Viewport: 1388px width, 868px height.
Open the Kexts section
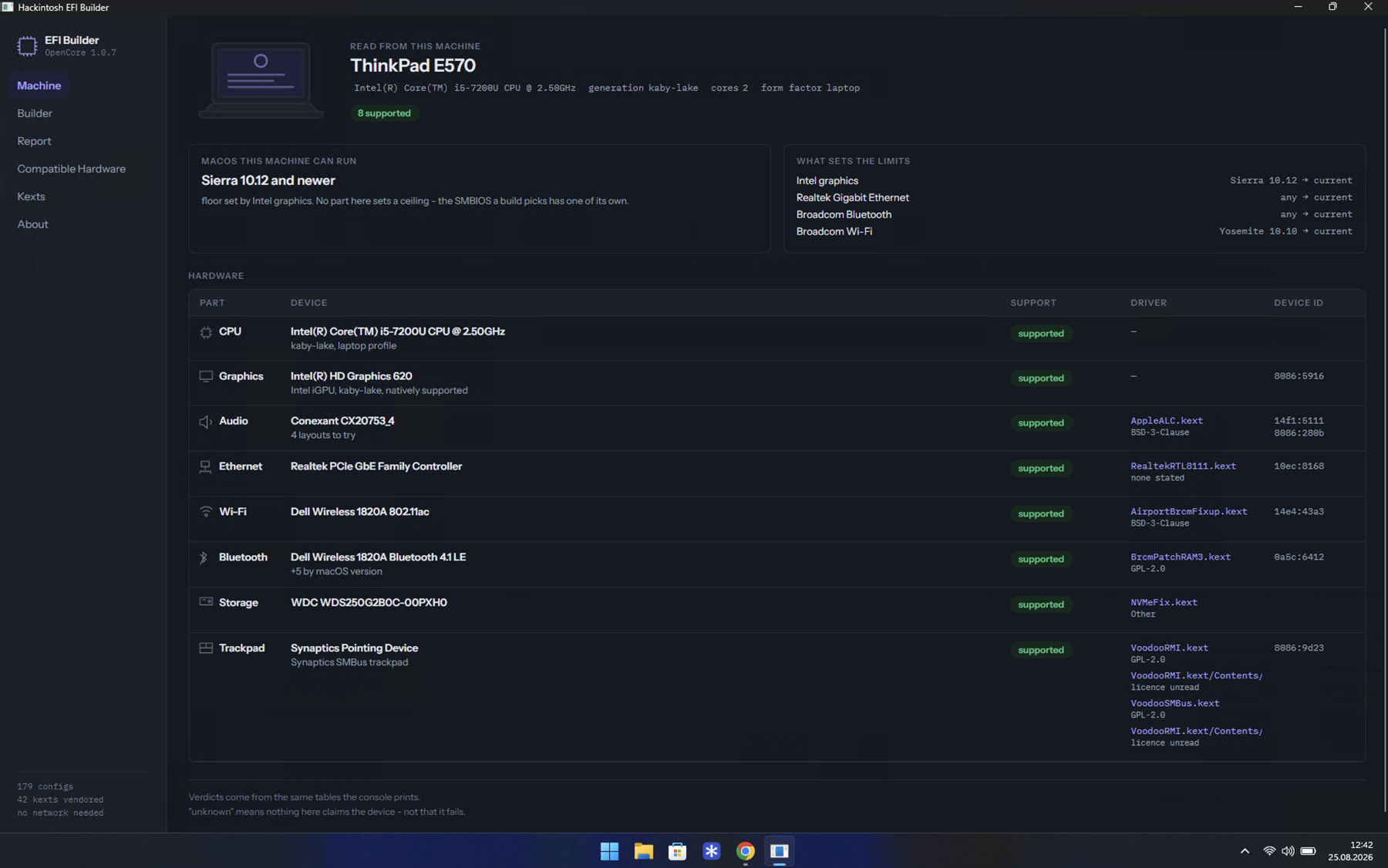31,197
